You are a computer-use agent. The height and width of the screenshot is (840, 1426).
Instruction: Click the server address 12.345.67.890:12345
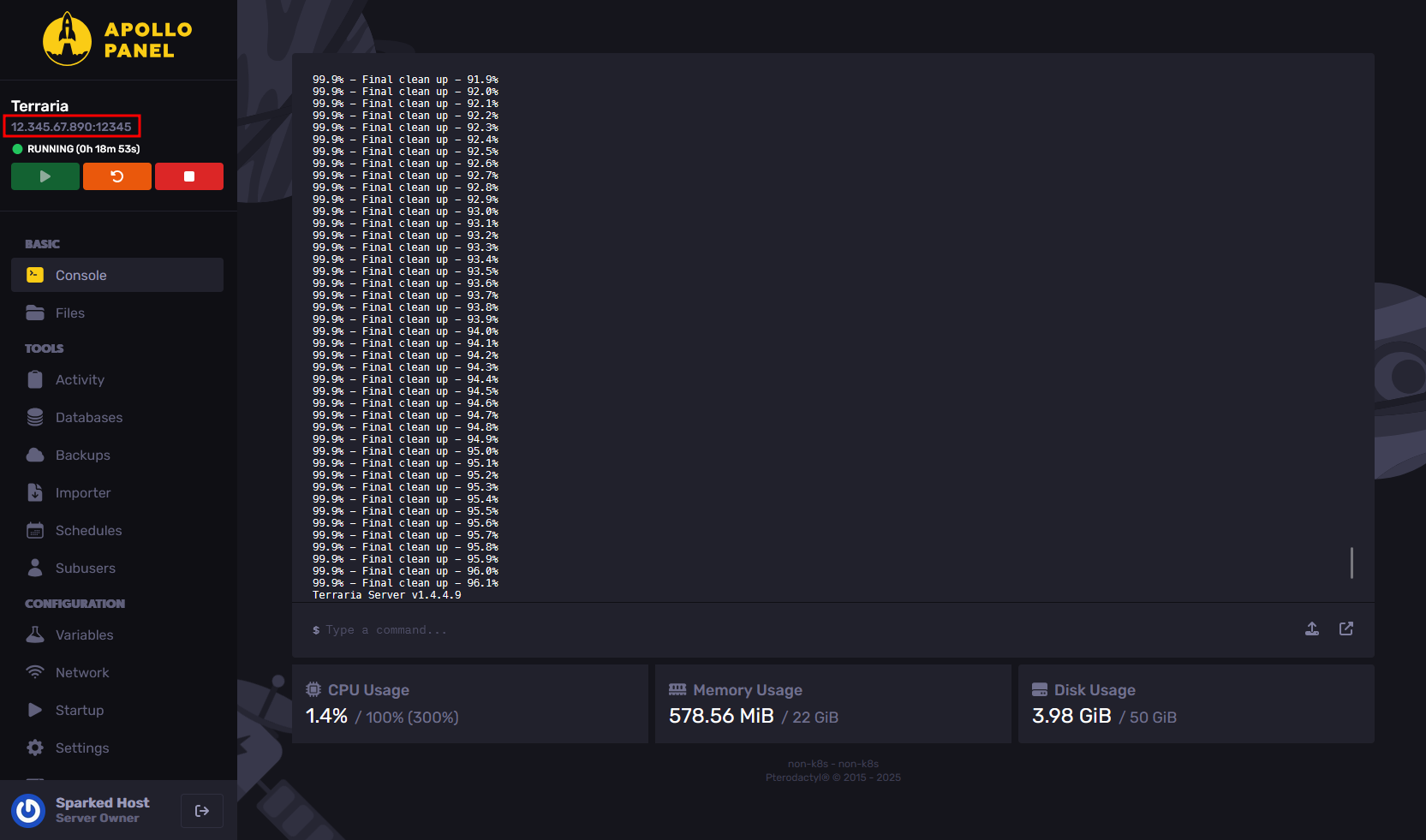pos(72,127)
